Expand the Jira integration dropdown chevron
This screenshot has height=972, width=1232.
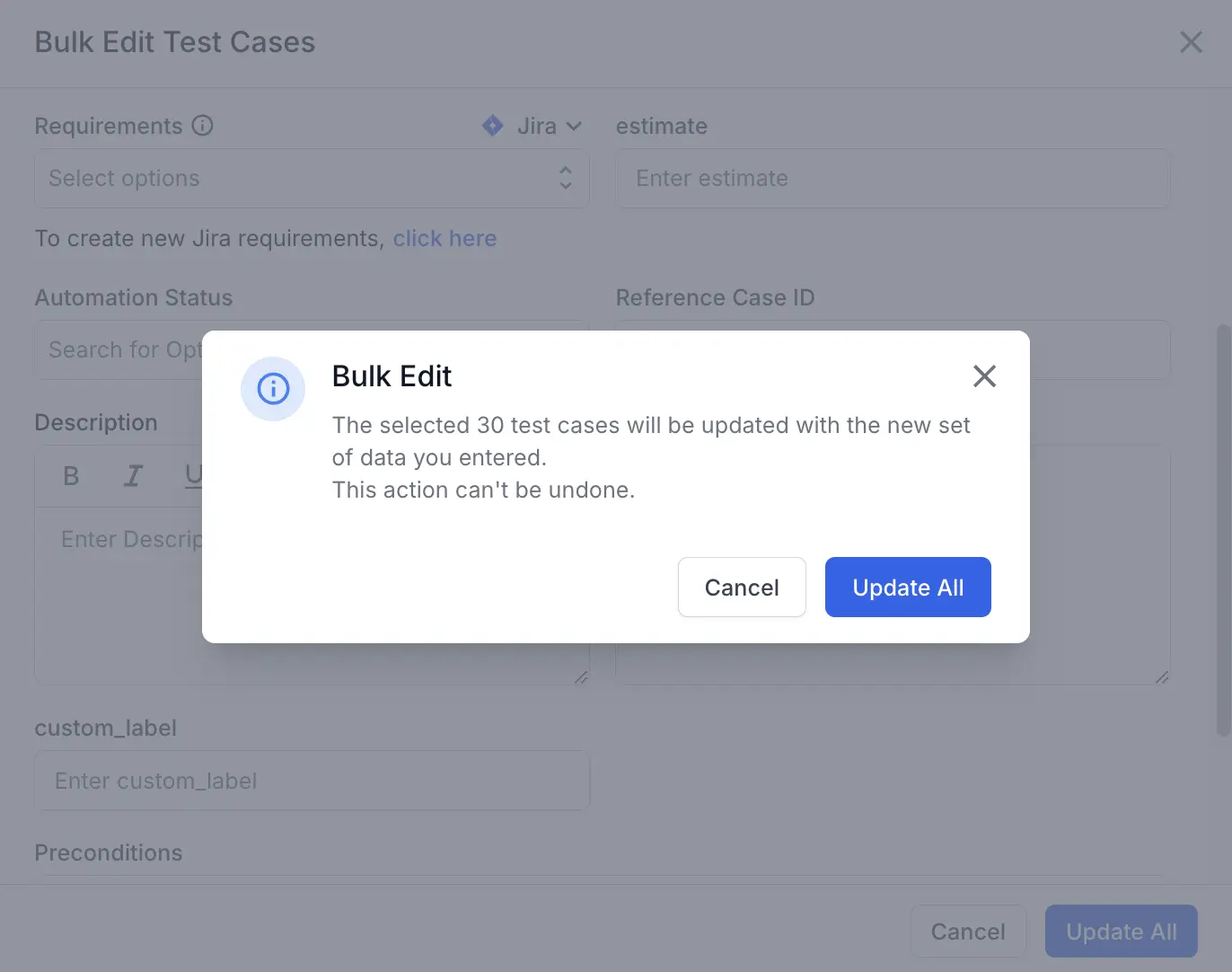tap(575, 127)
